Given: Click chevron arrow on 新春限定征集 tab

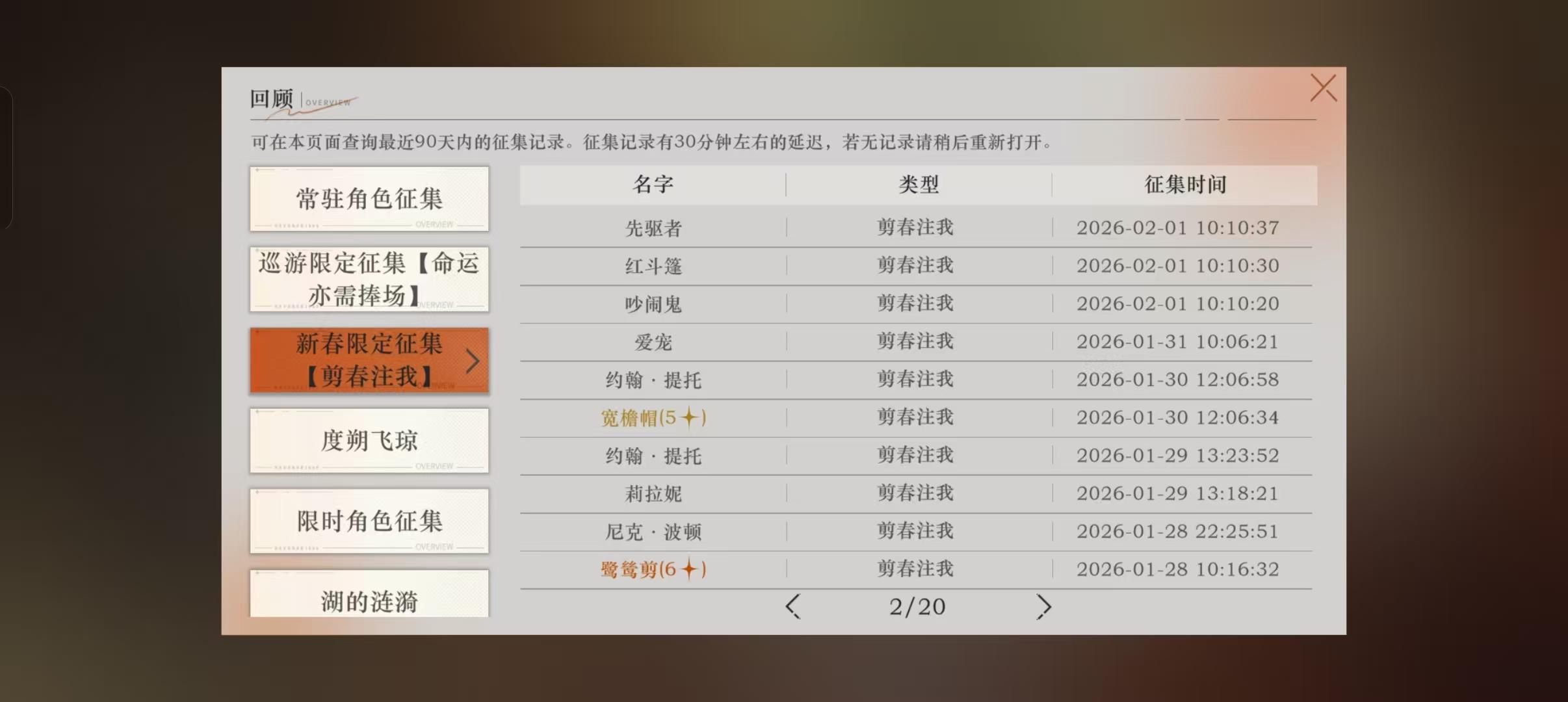Looking at the screenshot, I should [473, 361].
